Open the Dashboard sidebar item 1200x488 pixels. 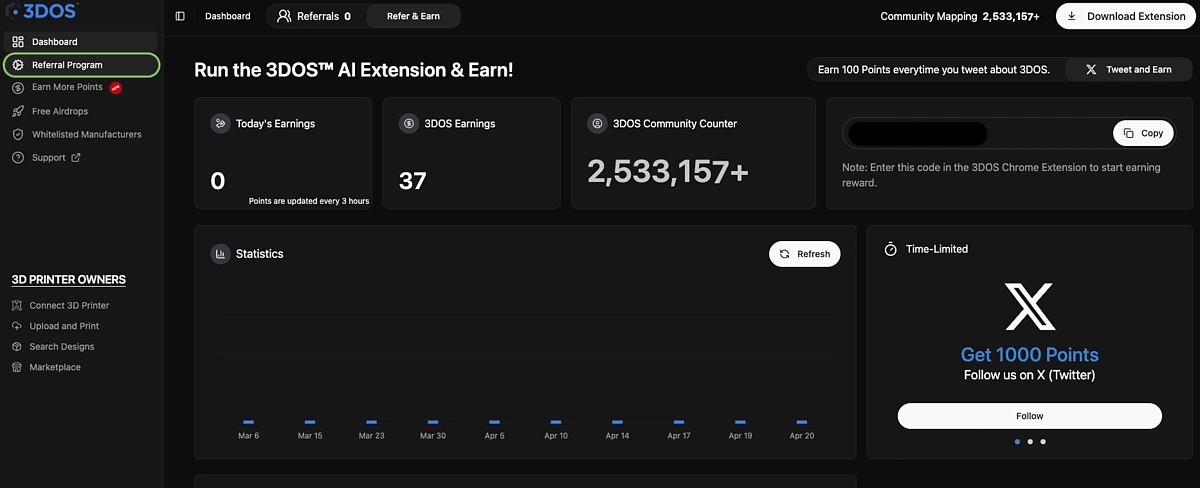80,42
